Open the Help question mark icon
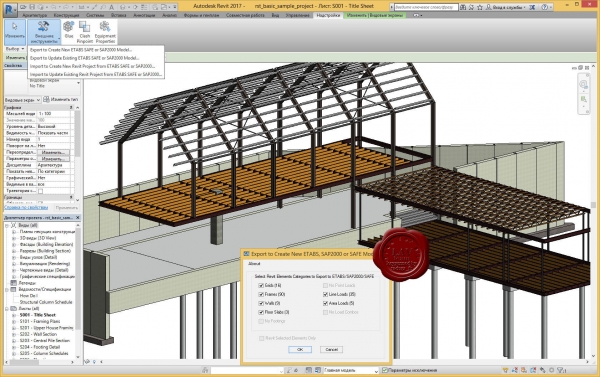Viewport: 600px width, 377px height. (545, 7)
